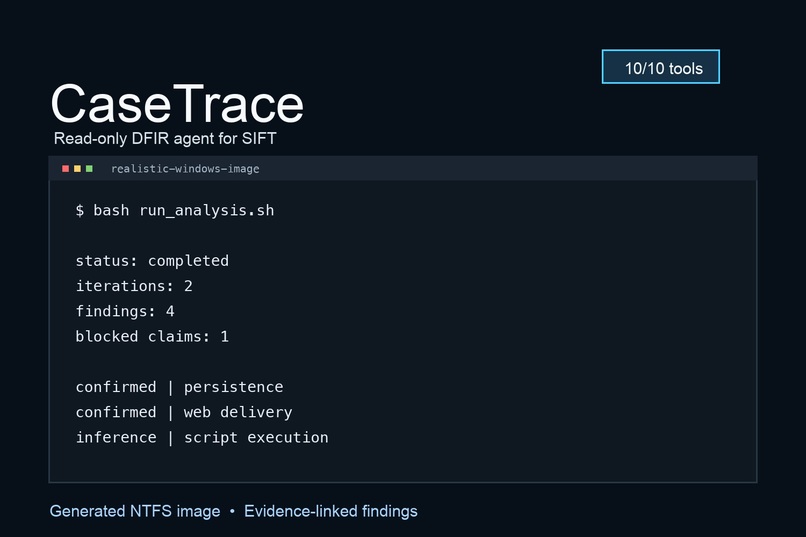The width and height of the screenshot is (806, 537).
Task: Click the 'bash run_analysis.sh' command line
Action: click(x=175, y=211)
